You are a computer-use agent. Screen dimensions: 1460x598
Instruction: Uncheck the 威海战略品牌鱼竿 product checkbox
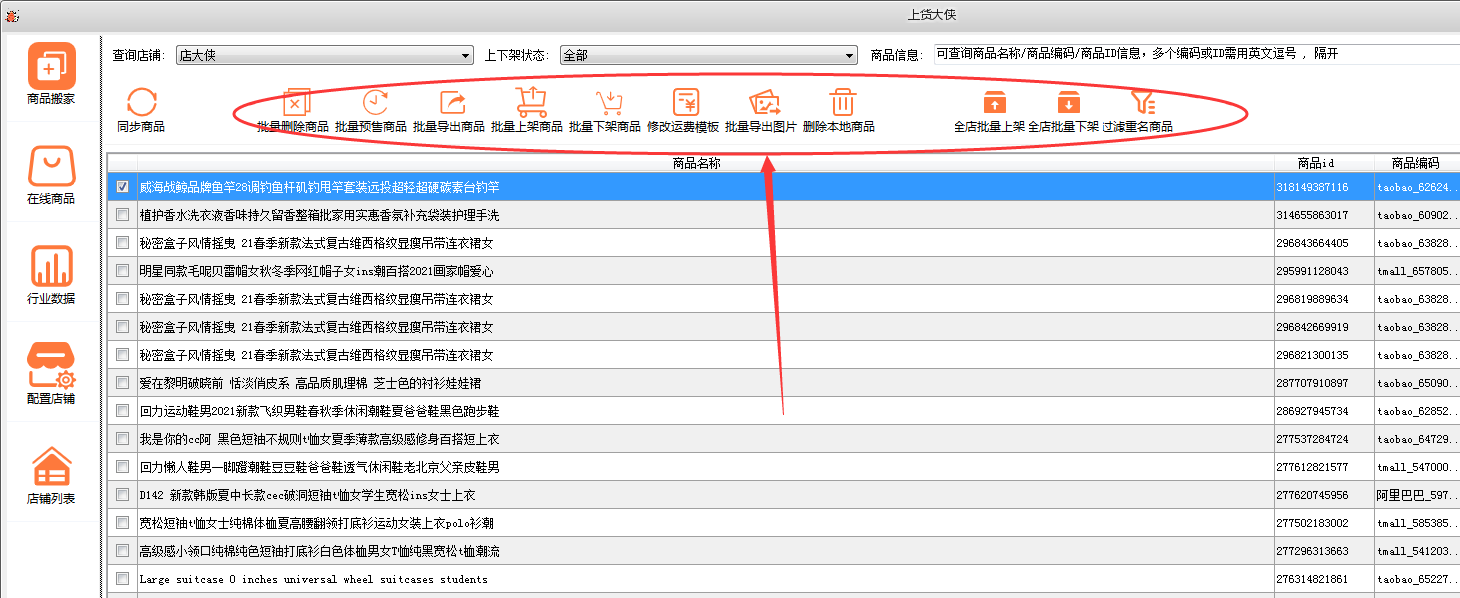(122, 187)
